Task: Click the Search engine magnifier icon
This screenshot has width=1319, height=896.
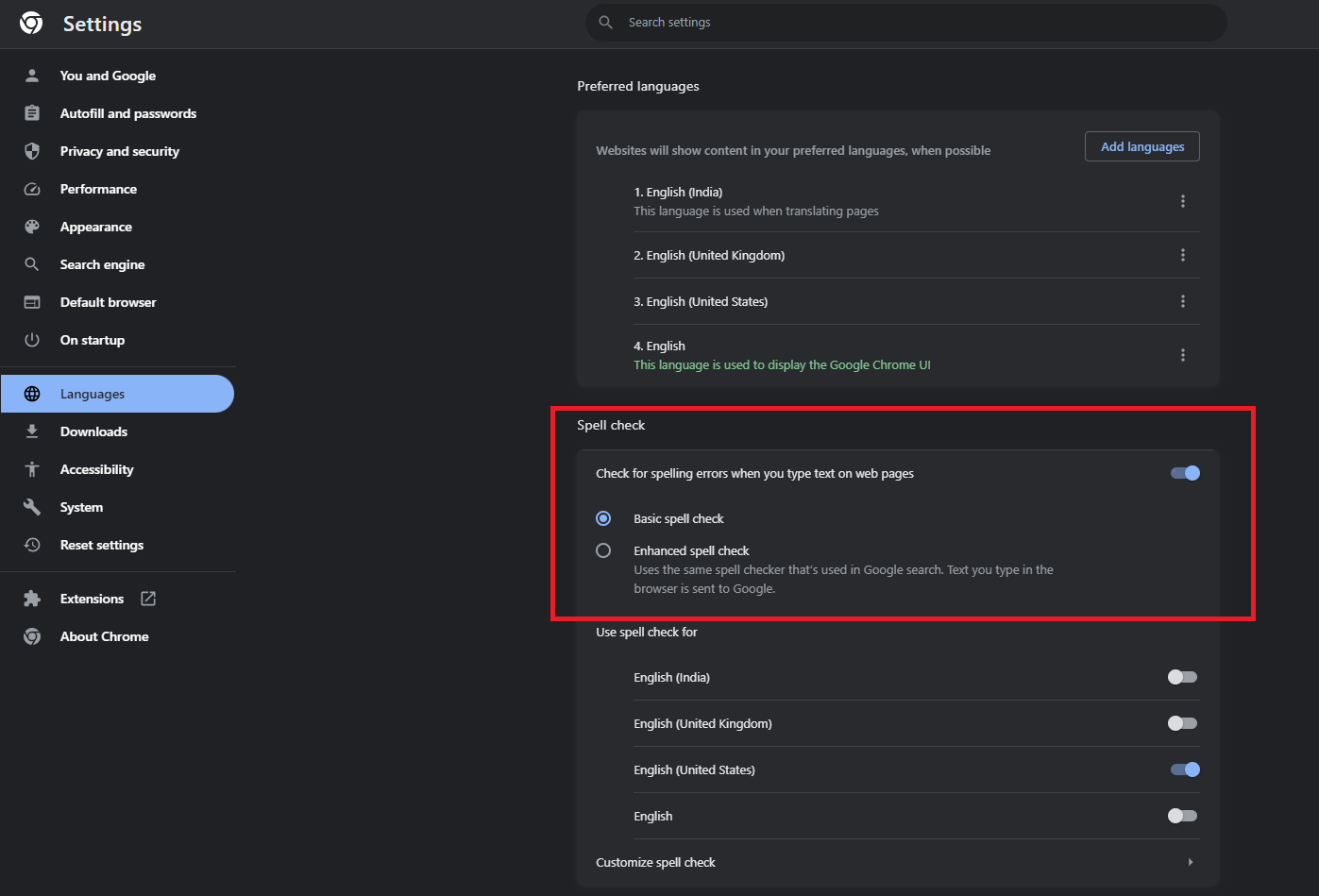Action: pyautogui.click(x=32, y=264)
